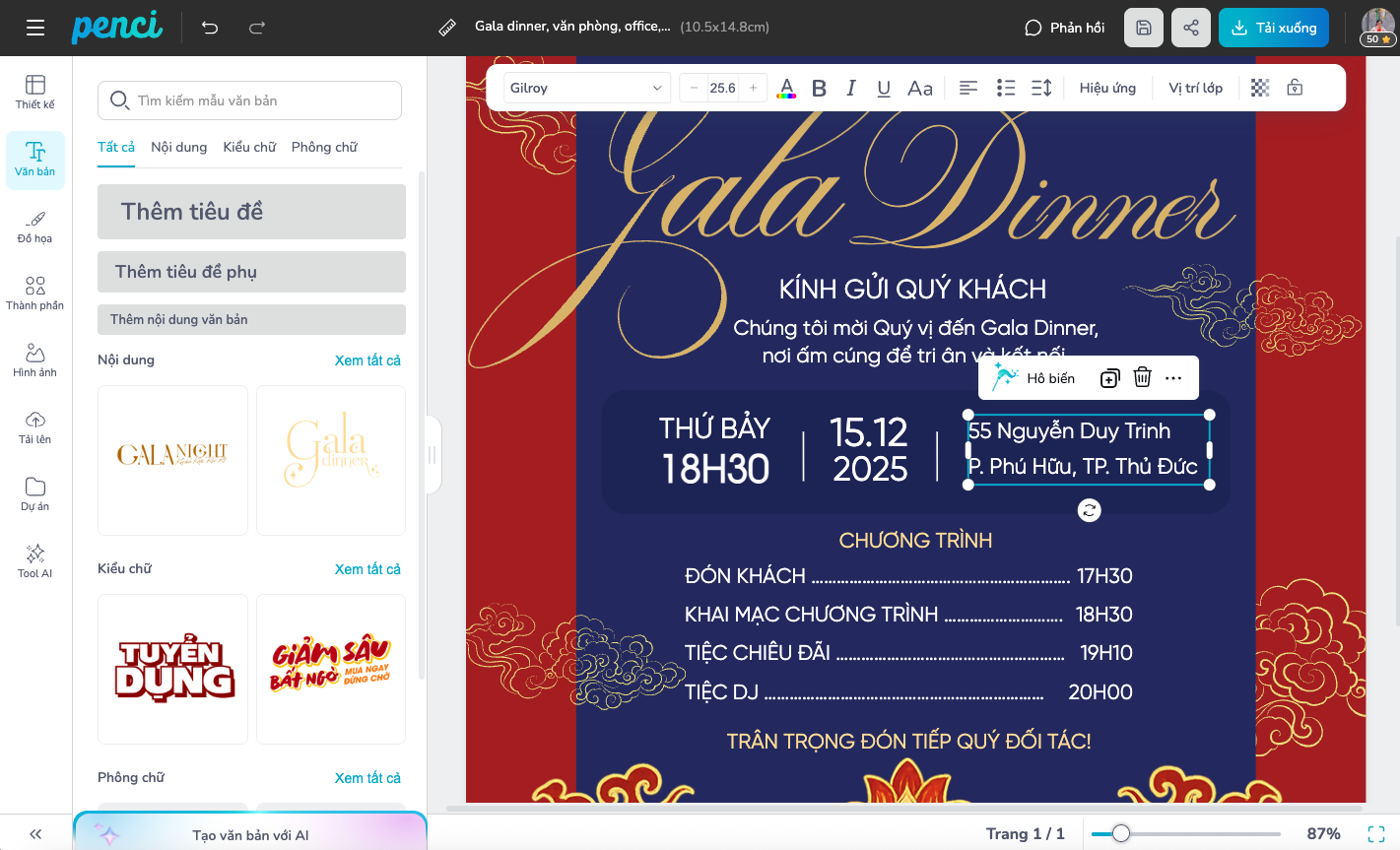The width and height of the screenshot is (1400, 850).
Task: Delete selected text with trash icon
Action: [1142, 378]
